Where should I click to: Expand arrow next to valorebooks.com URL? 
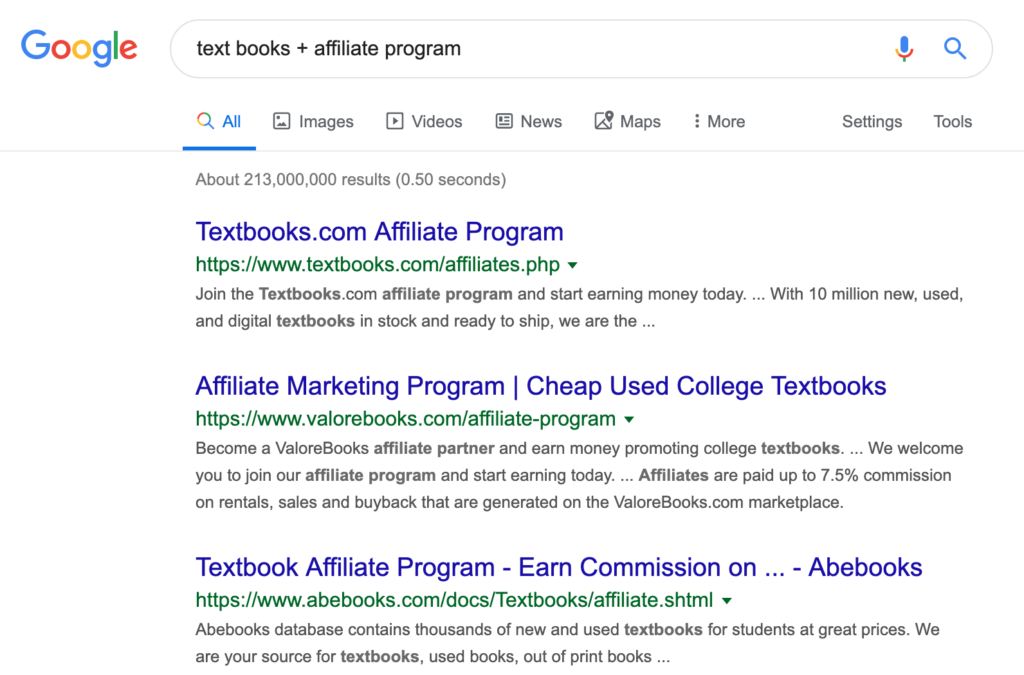629,419
